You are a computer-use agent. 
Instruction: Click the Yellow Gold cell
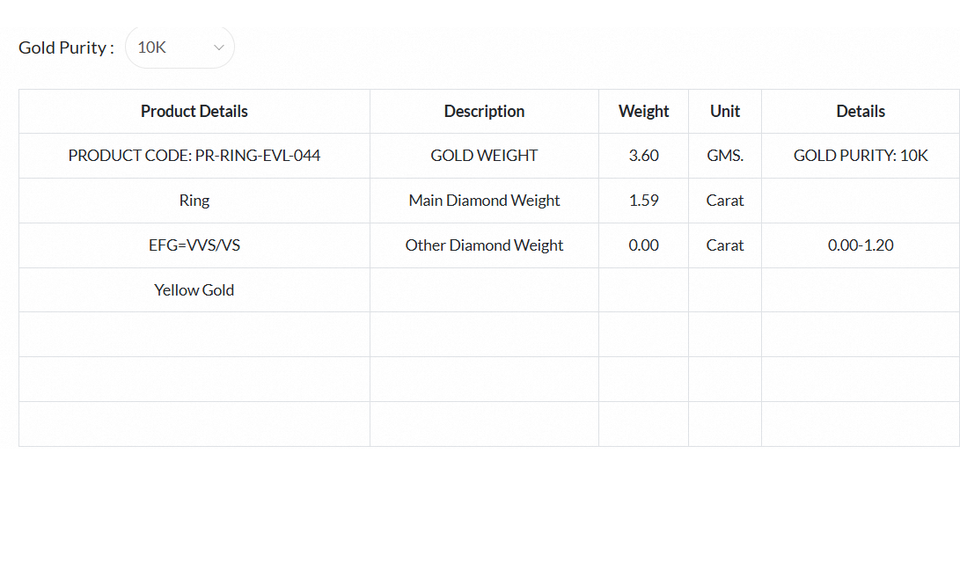coord(194,290)
